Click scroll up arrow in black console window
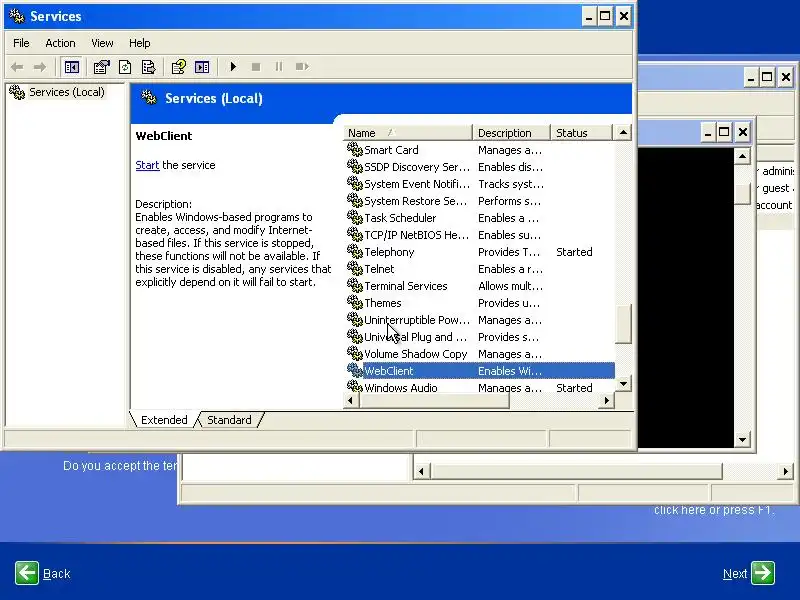 [x=743, y=156]
